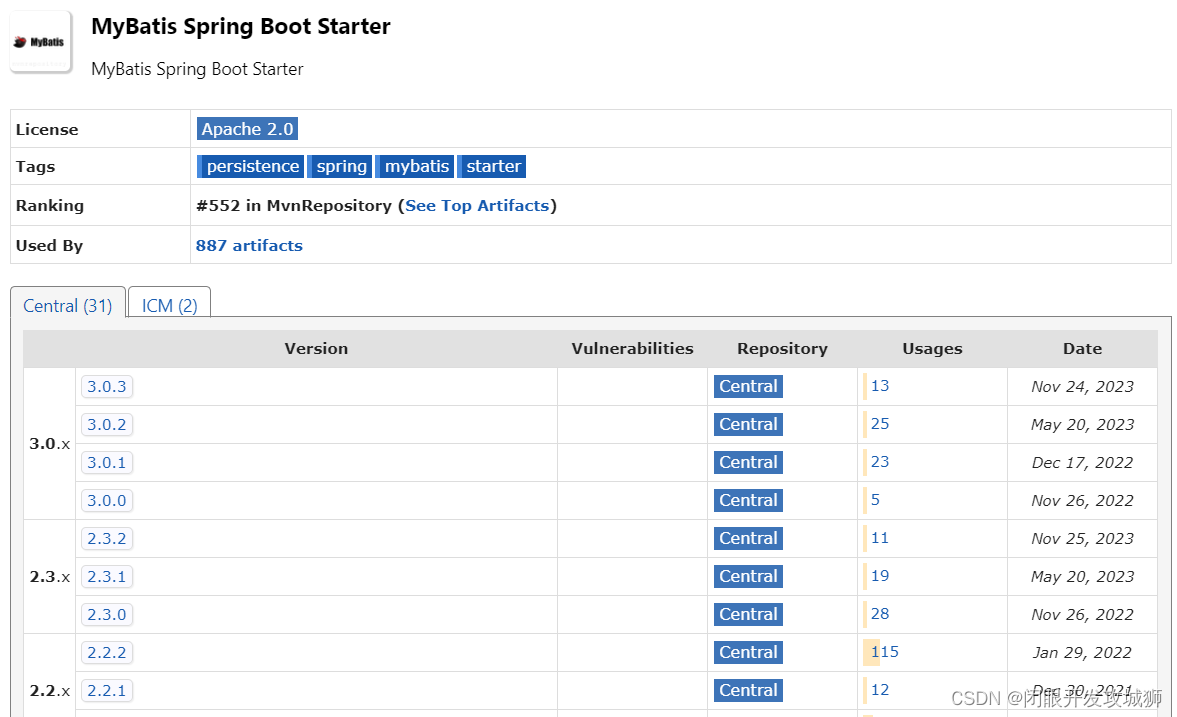Image resolution: width=1177 pixels, height=717 pixels.
Task: Open the 11 usages of version 2.3.2
Action: point(880,538)
